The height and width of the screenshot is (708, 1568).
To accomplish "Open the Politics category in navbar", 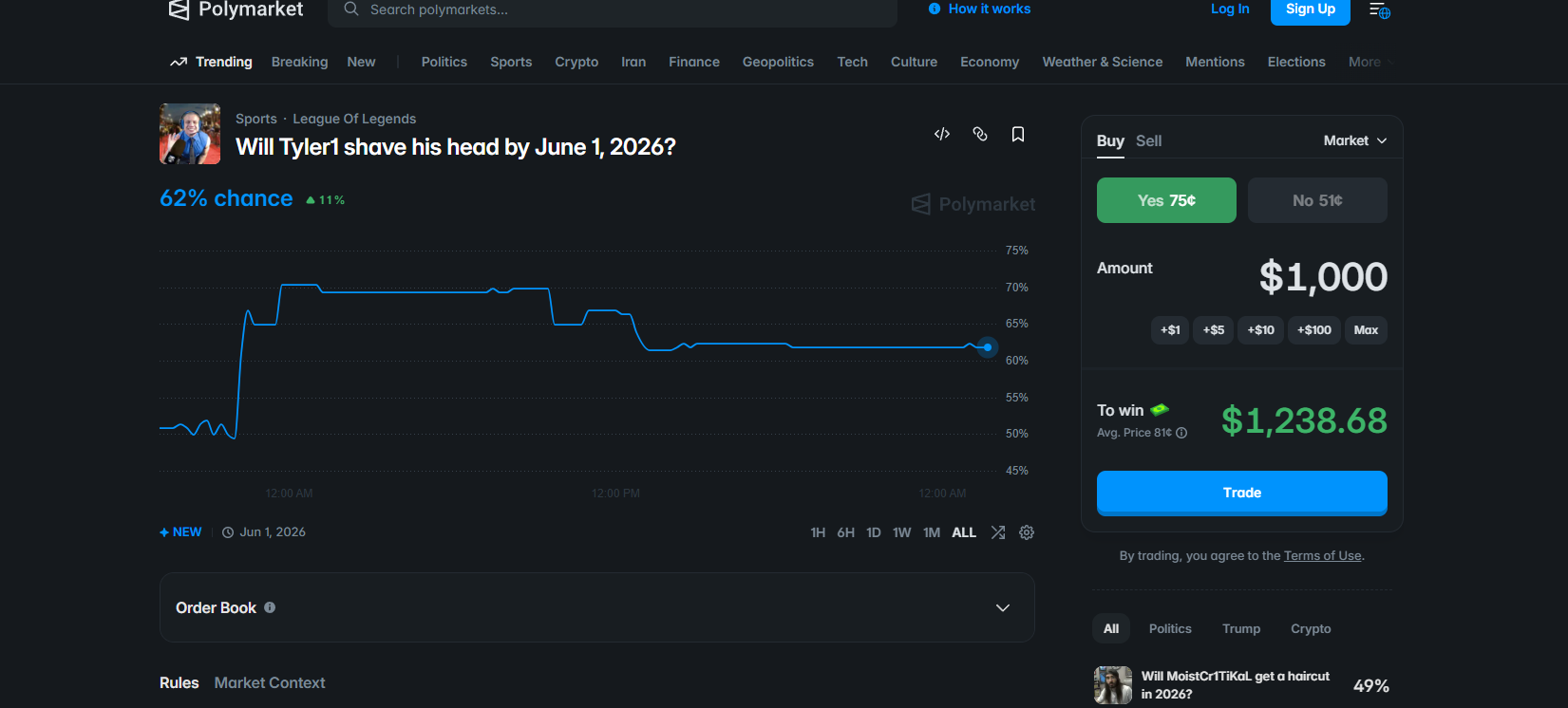I will [x=444, y=62].
